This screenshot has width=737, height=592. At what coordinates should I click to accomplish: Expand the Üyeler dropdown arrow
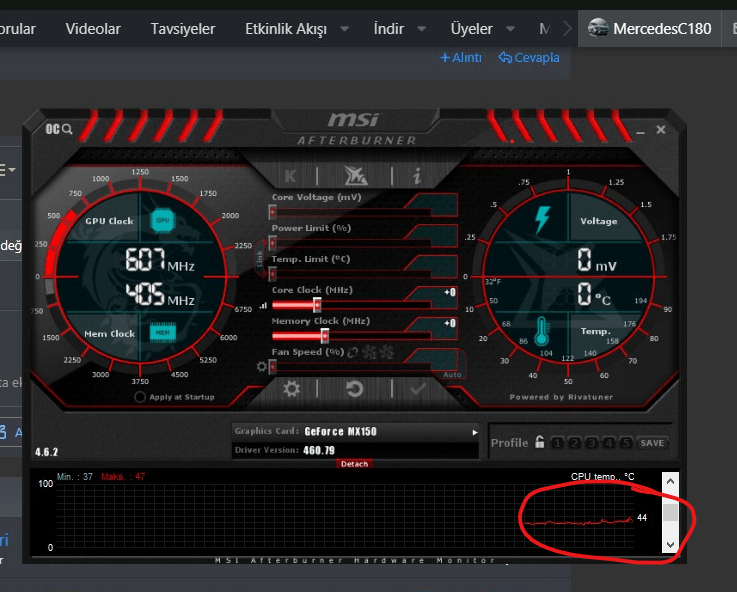tap(510, 29)
